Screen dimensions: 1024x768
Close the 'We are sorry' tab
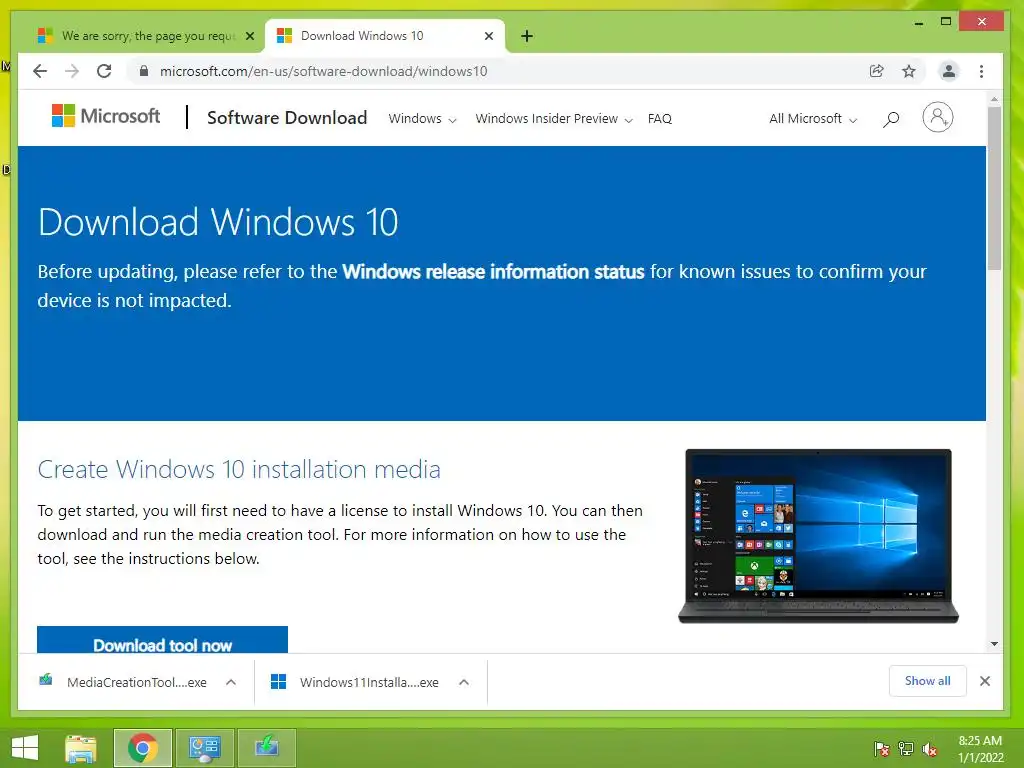pyautogui.click(x=249, y=36)
